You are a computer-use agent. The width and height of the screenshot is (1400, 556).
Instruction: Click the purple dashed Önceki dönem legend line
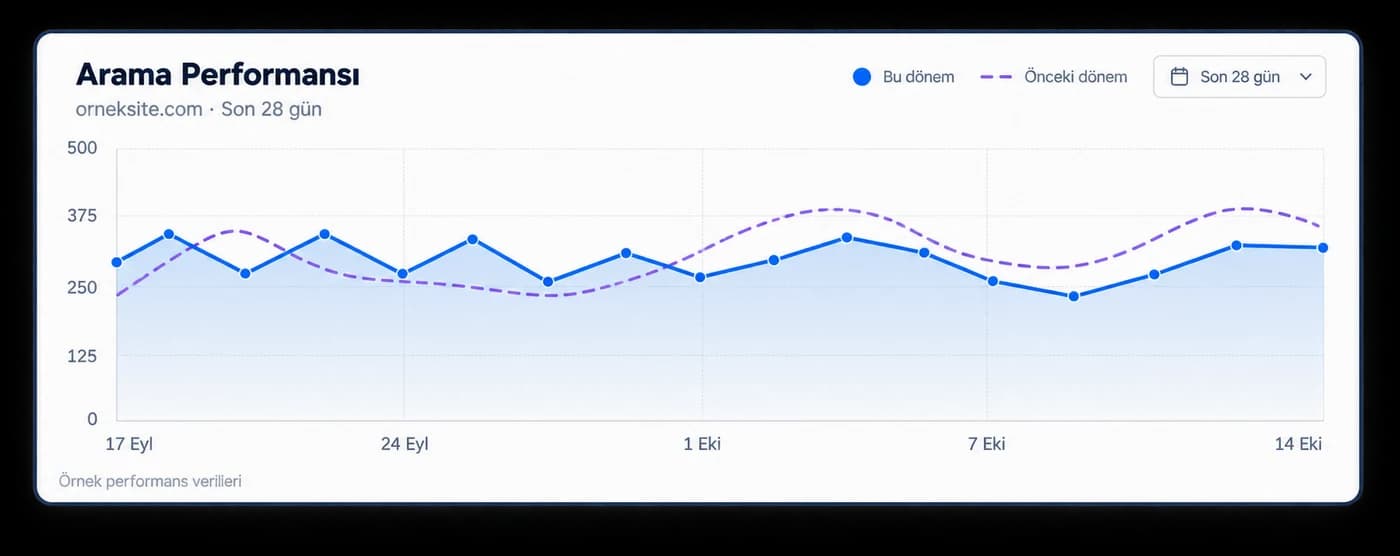[x=996, y=77]
